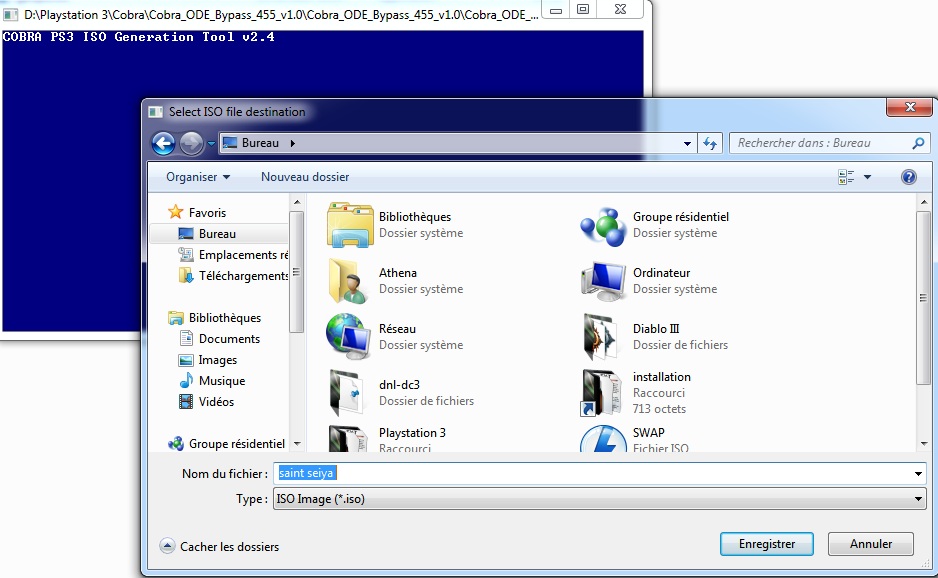Click the Rechercher dans Bureau search field
938x578 pixels.
820,143
